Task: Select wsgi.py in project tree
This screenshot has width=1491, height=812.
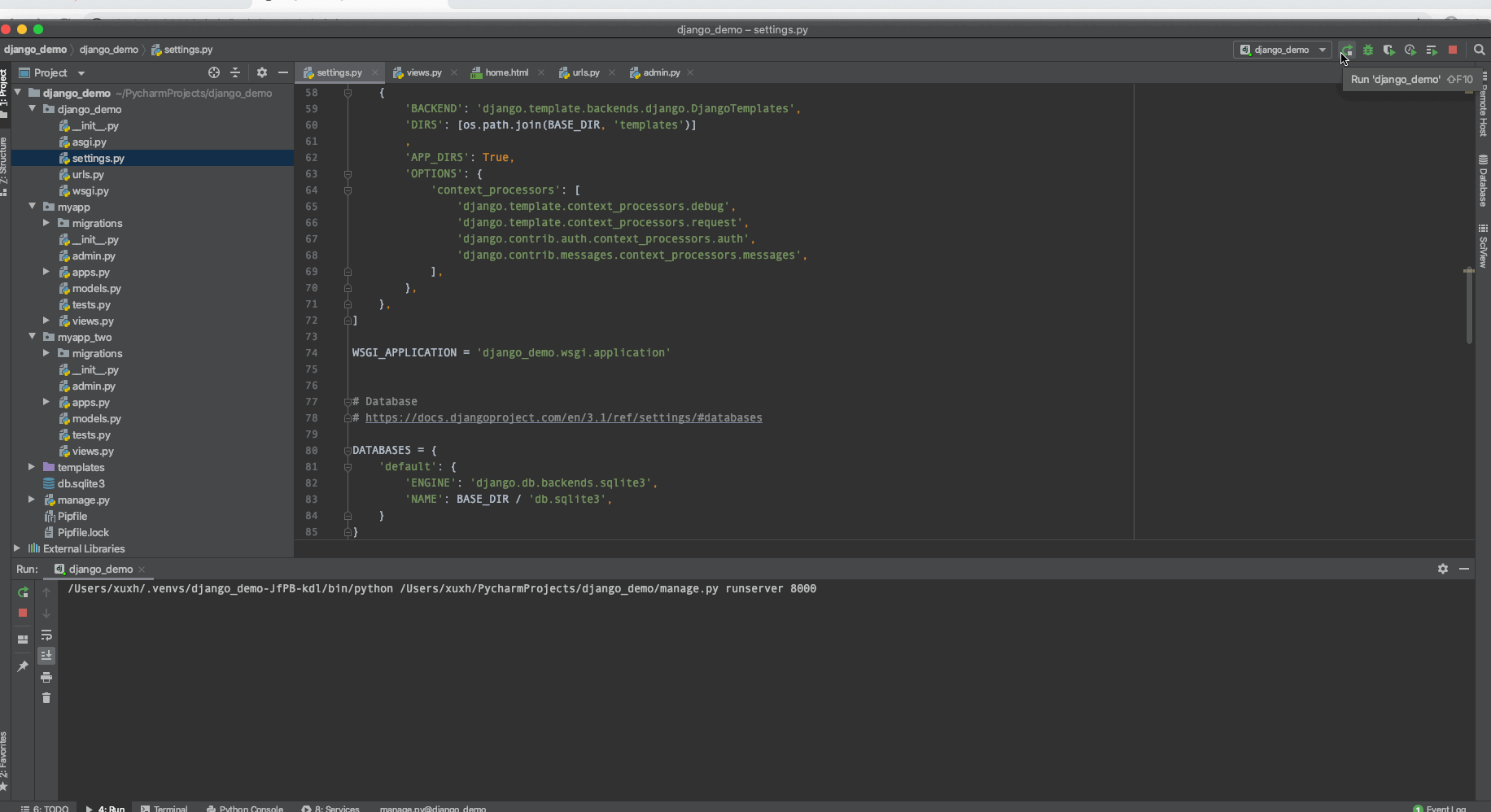Action: 90,191
